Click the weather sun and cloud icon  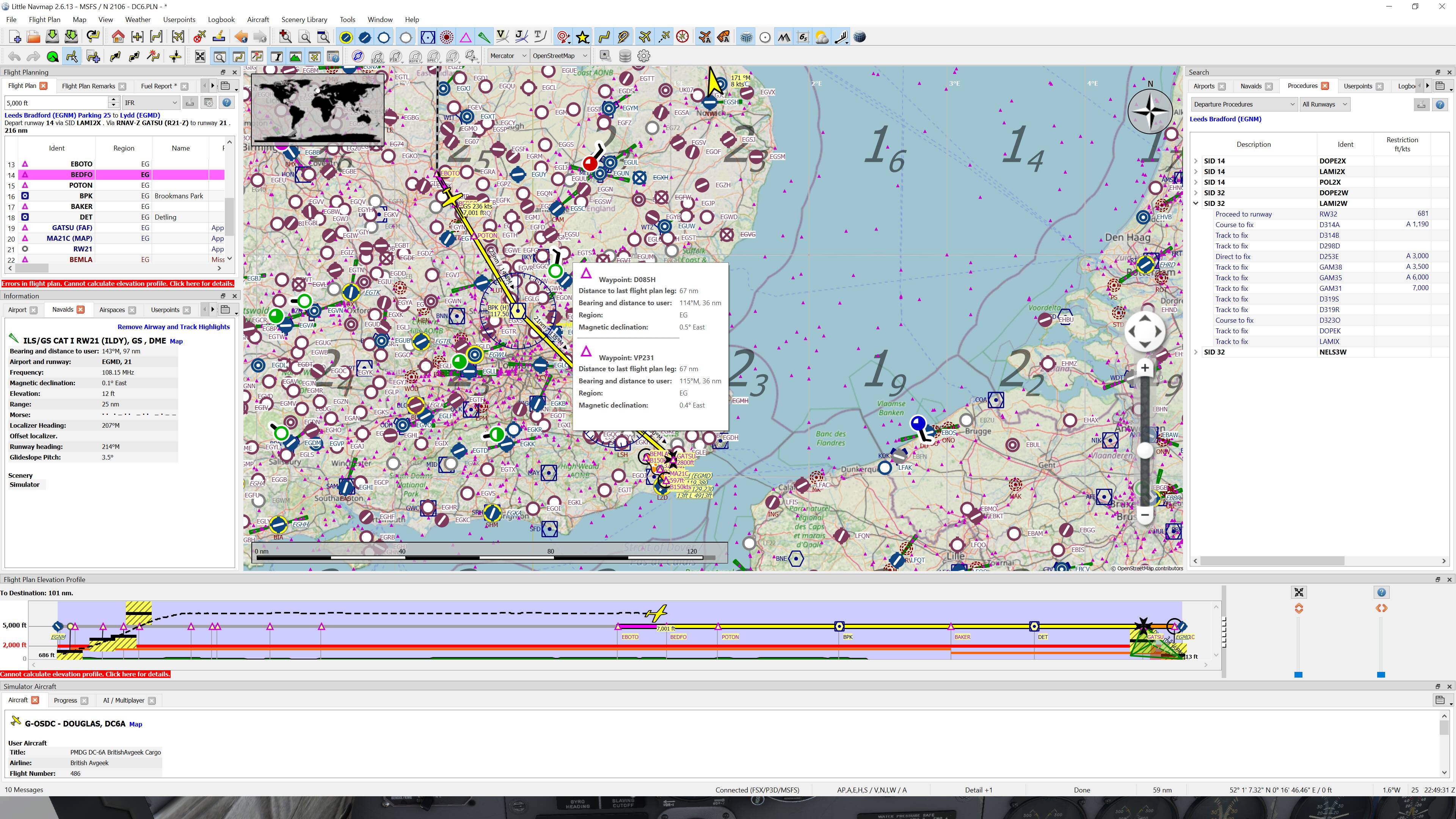click(822, 37)
